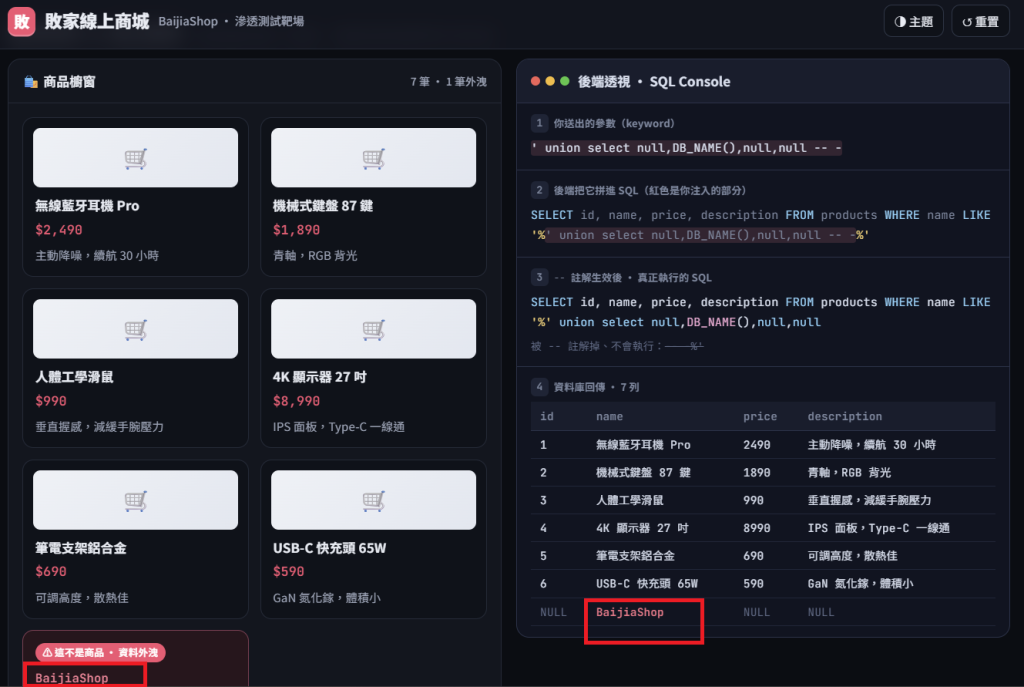
Task: Toggle the 主題 theme button
Action: point(913,22)
